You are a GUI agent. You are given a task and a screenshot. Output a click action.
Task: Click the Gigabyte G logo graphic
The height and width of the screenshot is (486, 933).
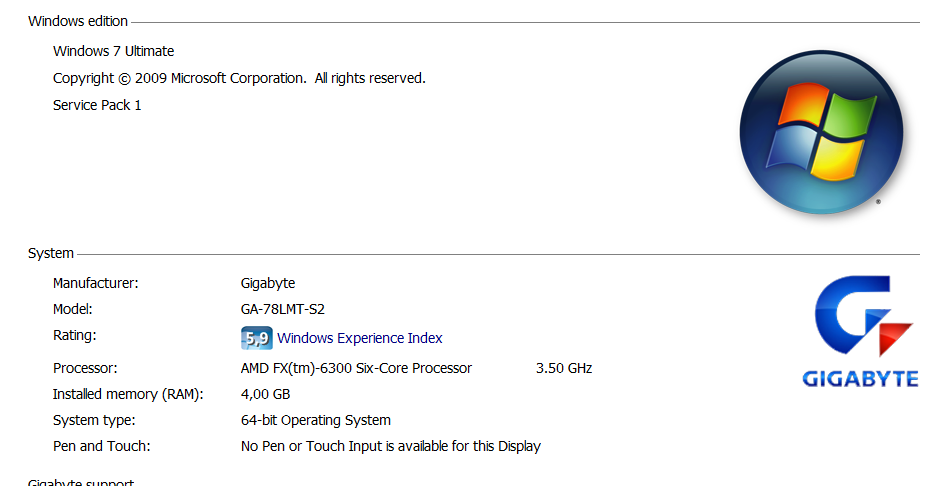pyautogui.click(x=863, y=316)
